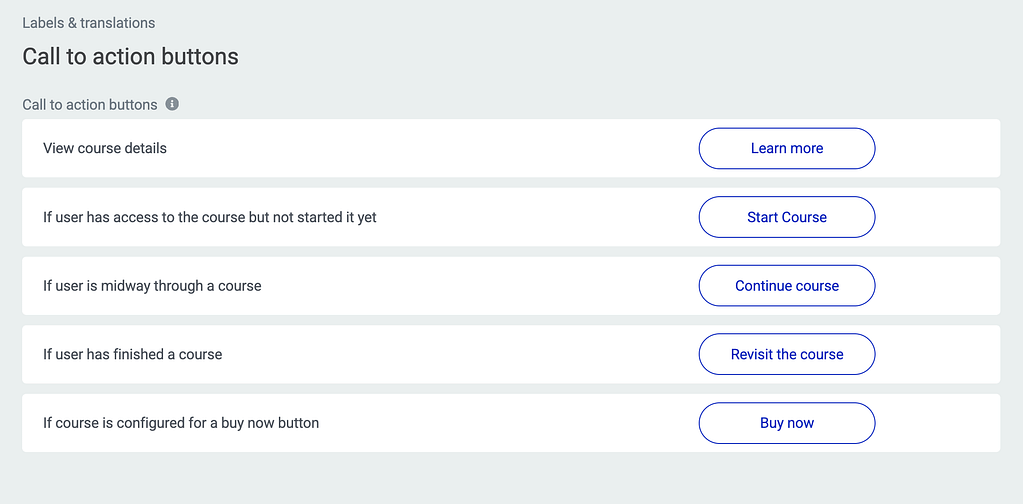Click empty space right of Learn more button
This screenshot has height=504, width=1023.
pyautogui.click(x=938, y=149)
